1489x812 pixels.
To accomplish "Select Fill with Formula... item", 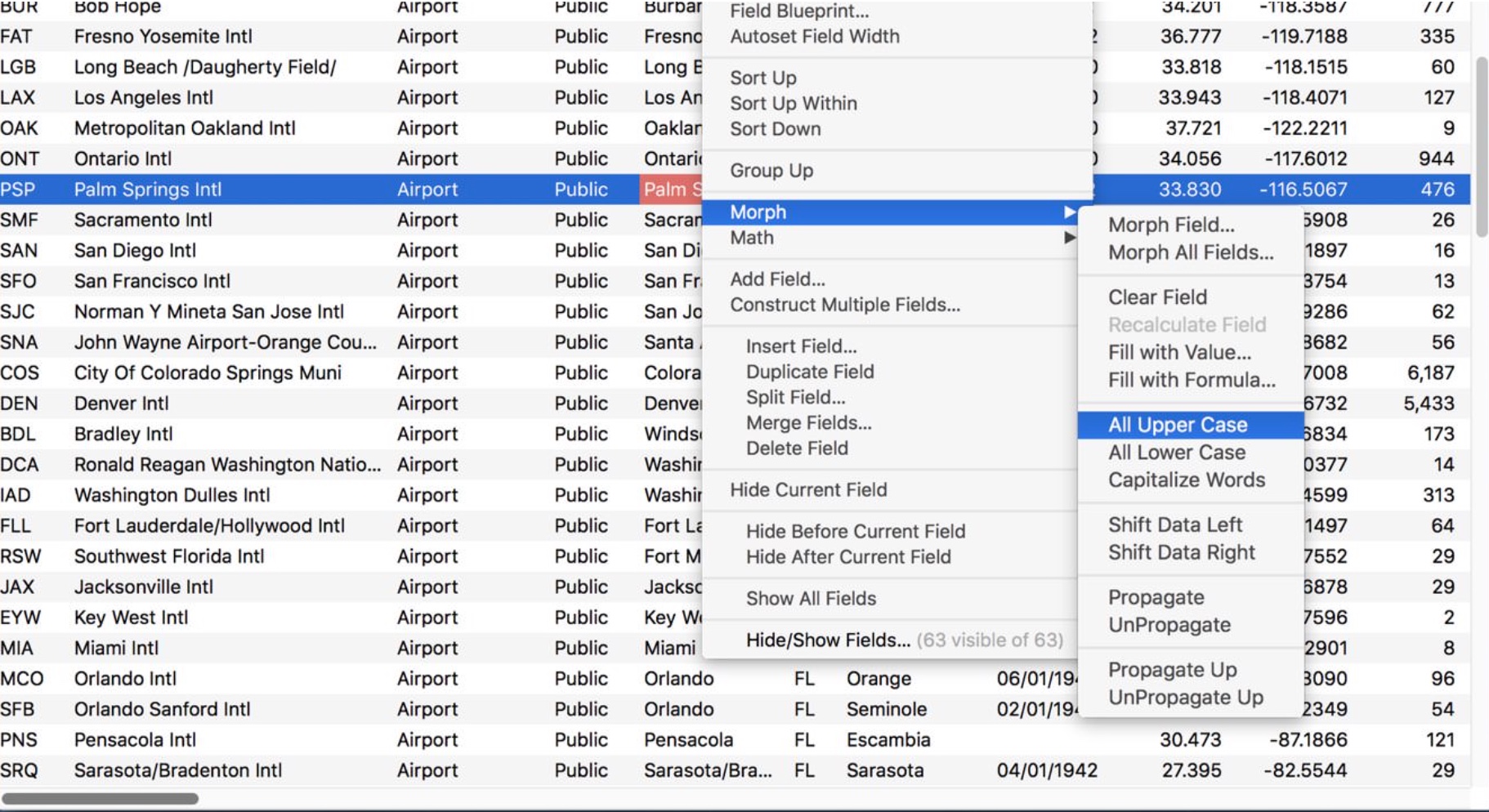I will (x=1191, y=381).
